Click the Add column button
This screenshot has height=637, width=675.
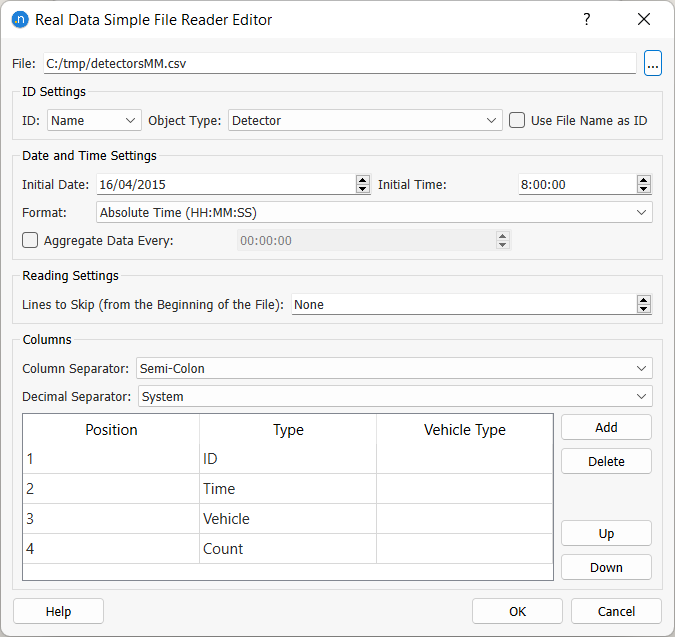coord(606,427)
